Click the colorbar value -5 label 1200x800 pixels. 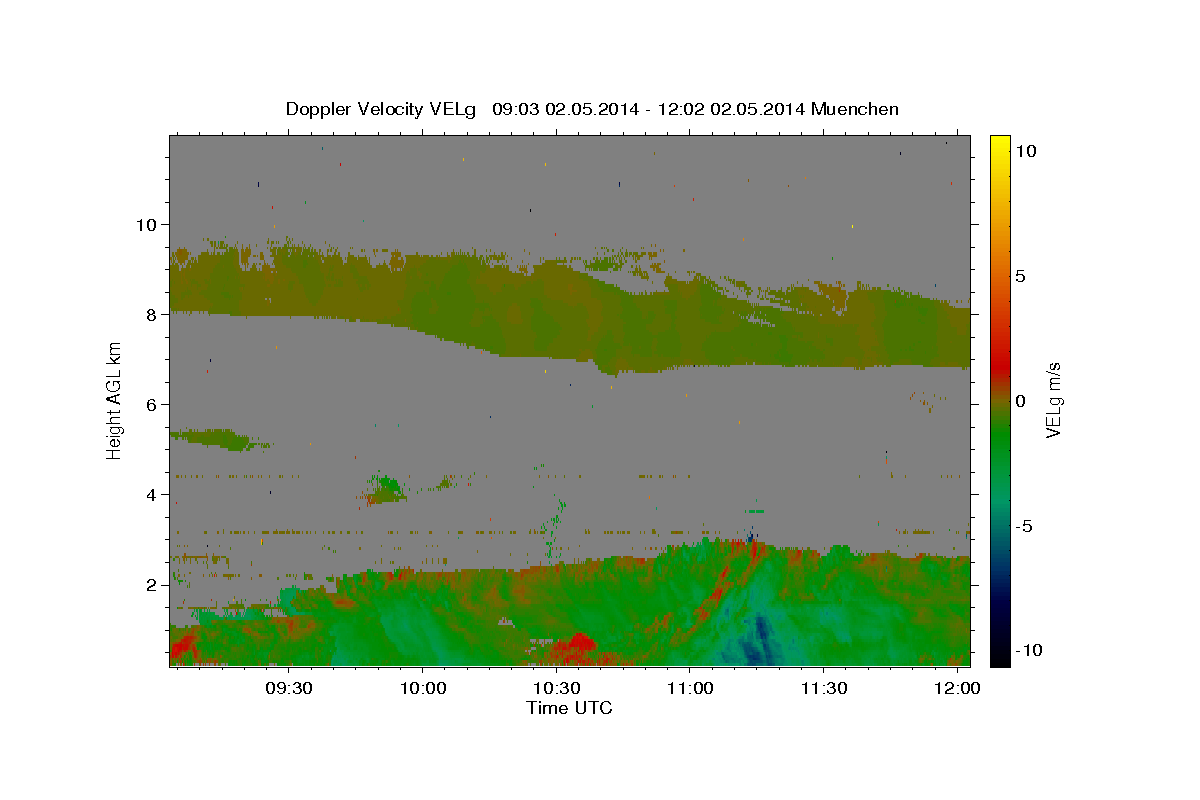point(1024,526)
